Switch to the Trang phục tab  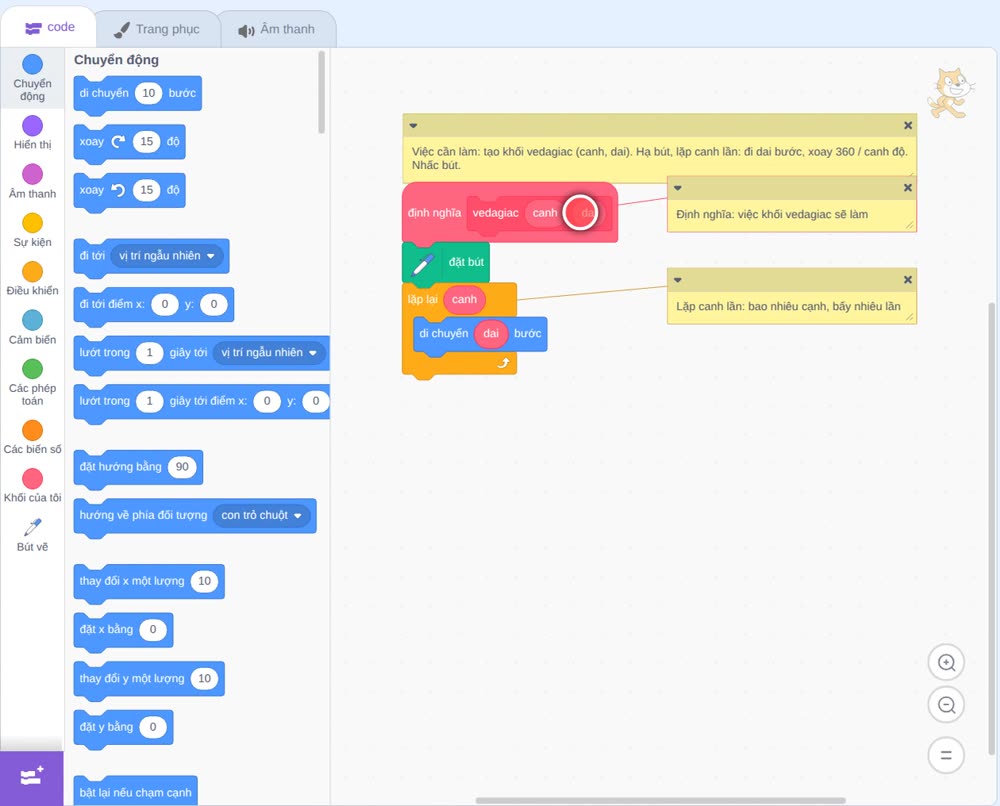click(x=157, y=29)
